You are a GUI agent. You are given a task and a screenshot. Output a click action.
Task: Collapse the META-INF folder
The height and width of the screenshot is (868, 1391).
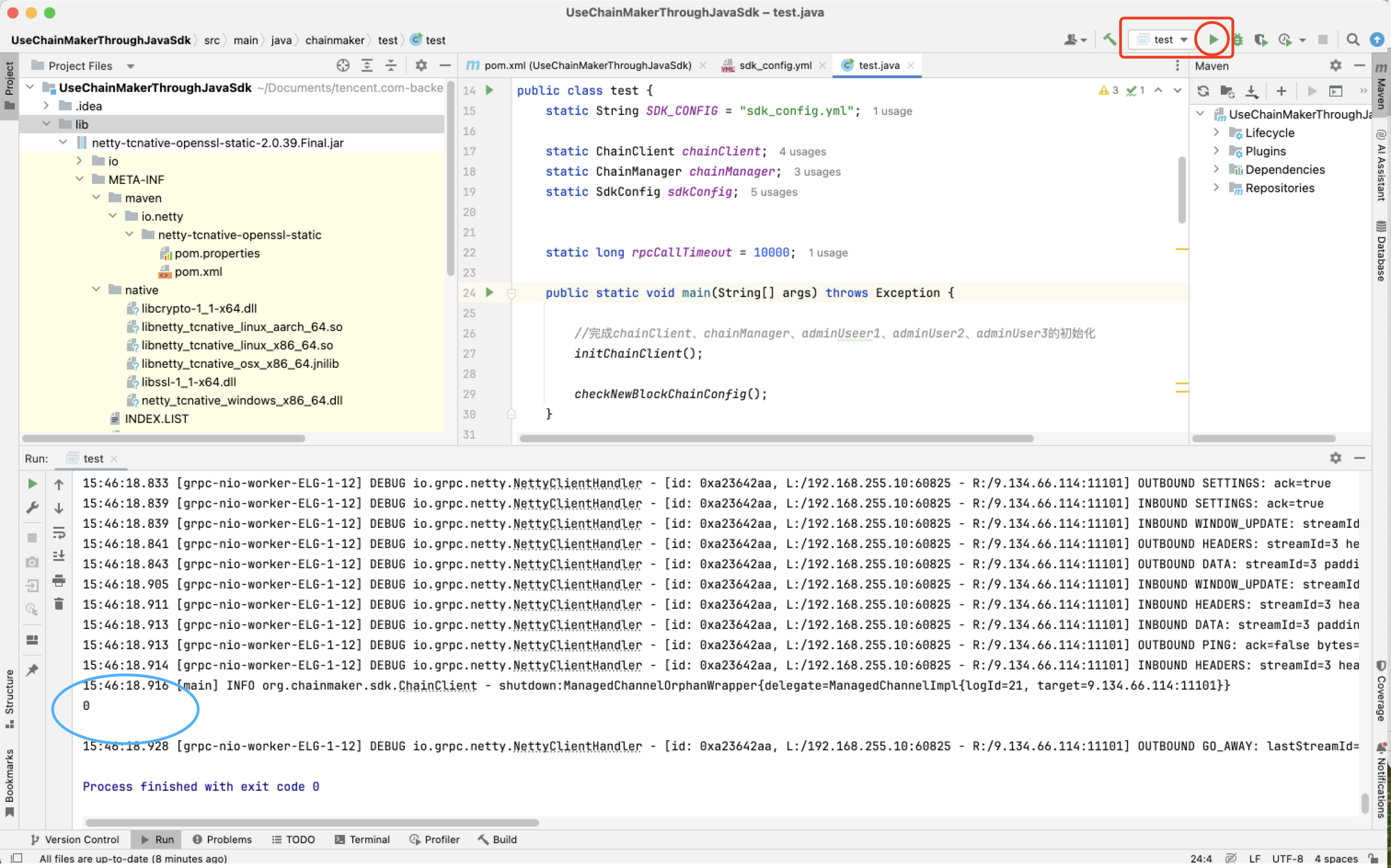[x=79, y=180]
